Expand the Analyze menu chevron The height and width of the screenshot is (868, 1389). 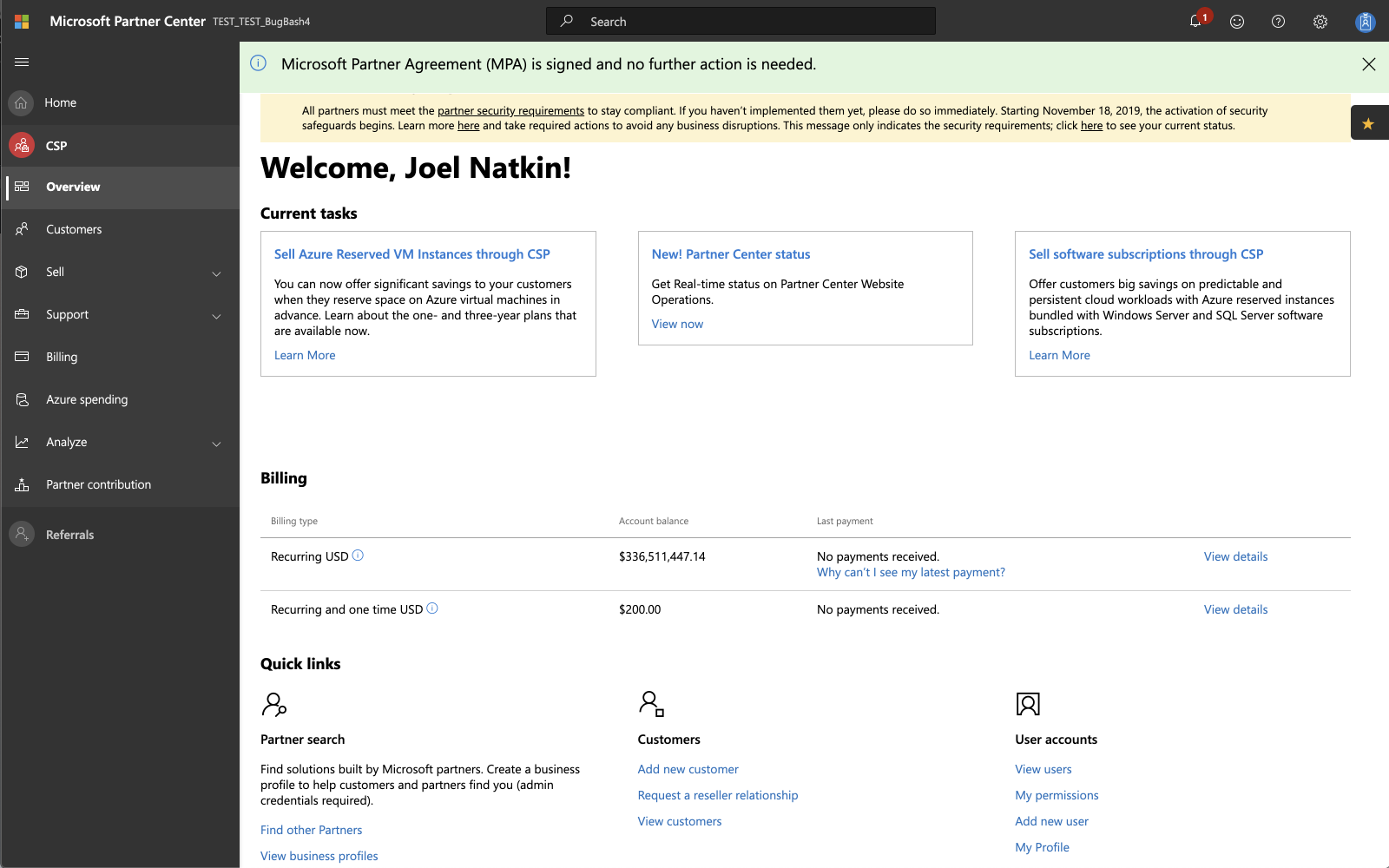216,444
